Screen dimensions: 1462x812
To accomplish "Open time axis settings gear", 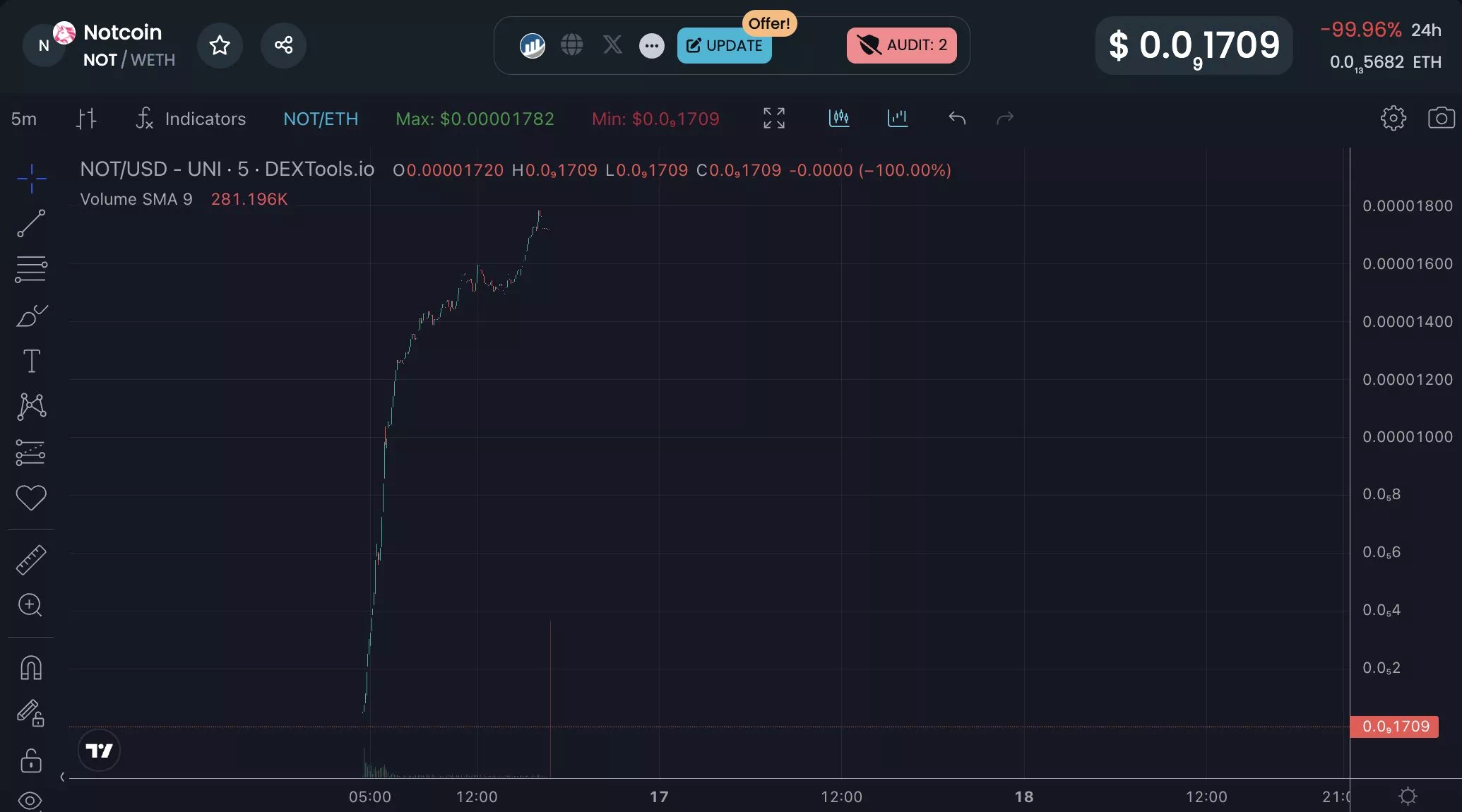I will pyautogui.click(x=1408, y=796).
